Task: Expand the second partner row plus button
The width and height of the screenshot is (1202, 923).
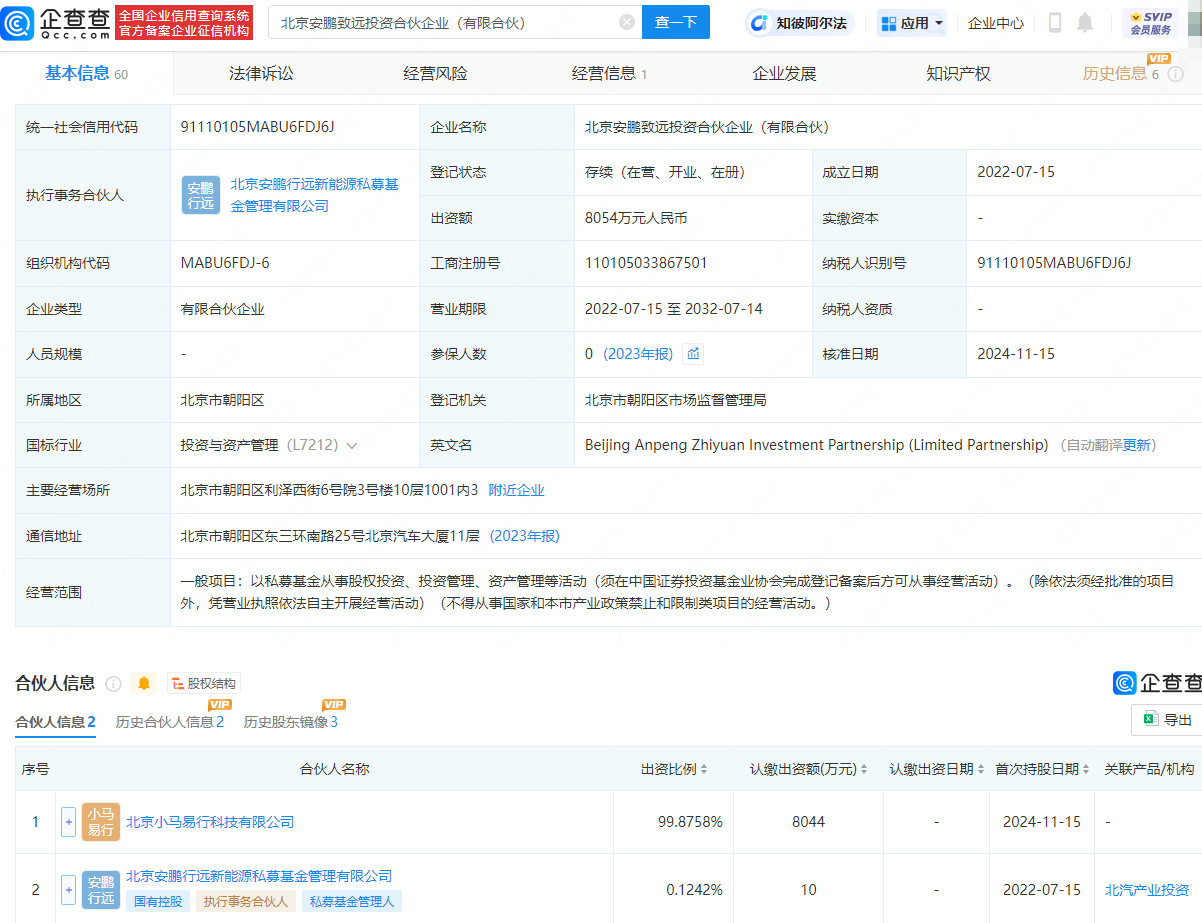Action: tap(68, 889)
